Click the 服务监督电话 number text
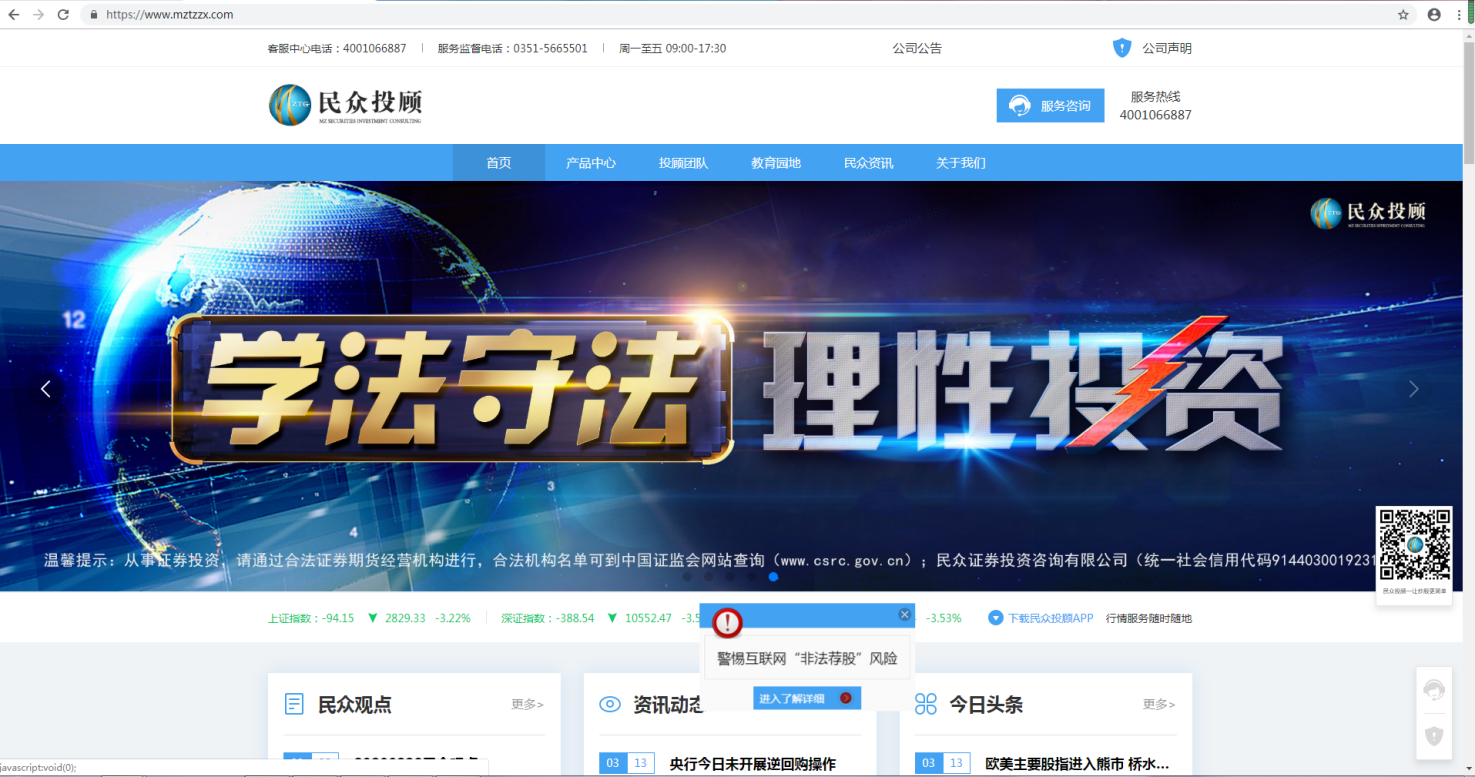 coord(512,48)
